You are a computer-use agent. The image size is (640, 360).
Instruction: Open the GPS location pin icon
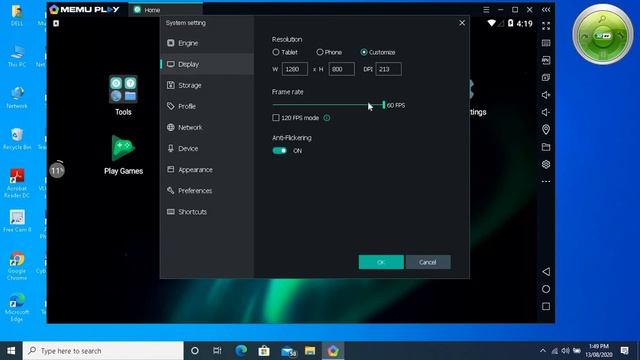(546, 130)
